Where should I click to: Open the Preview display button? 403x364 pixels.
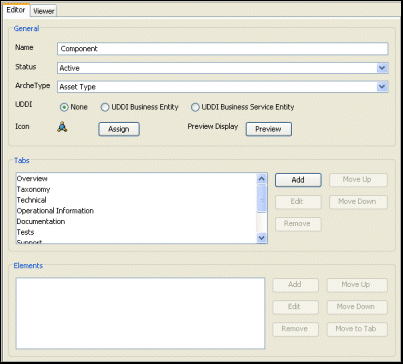click(269, 129)
